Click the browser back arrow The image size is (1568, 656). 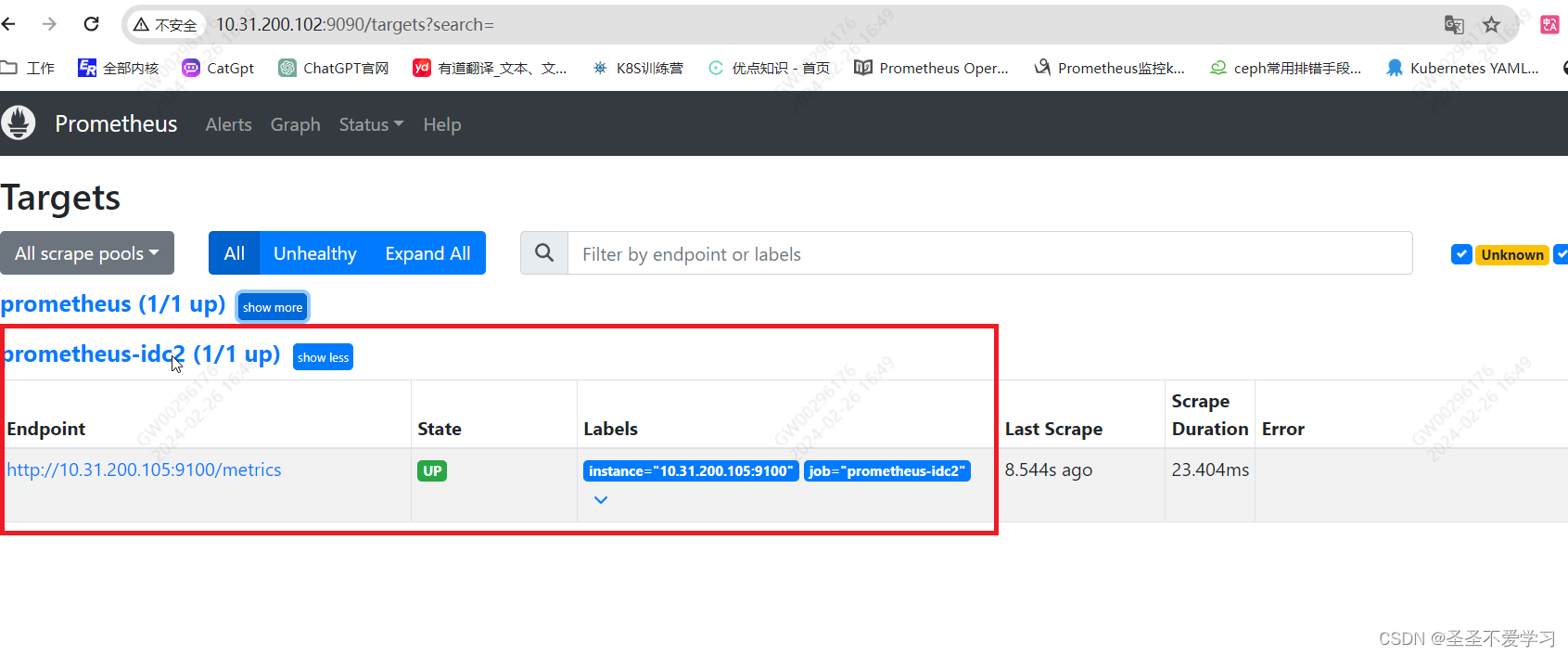point(8,24)
